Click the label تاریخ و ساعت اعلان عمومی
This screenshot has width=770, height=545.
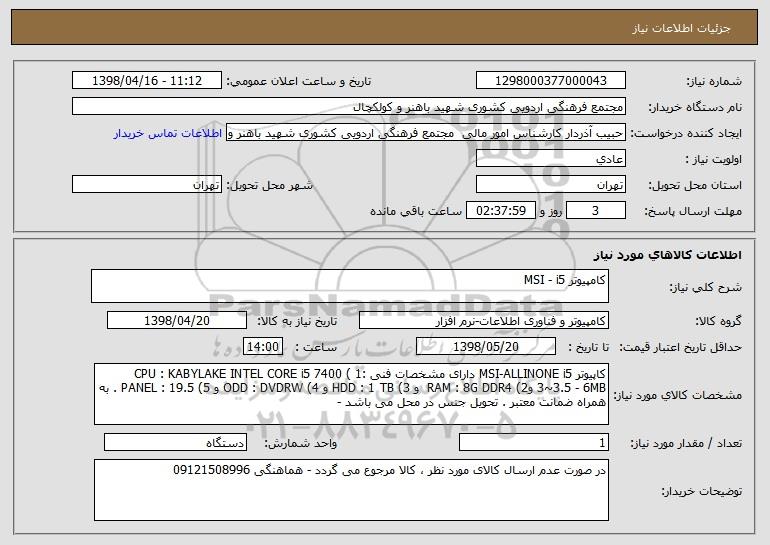point(299,81)
